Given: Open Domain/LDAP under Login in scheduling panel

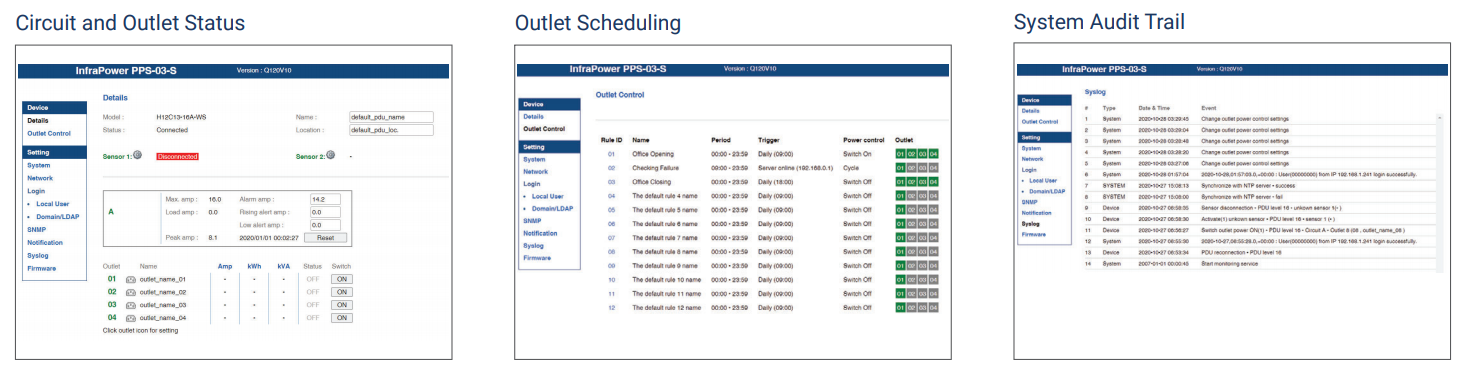Looking at the screenshot, I should [x=551, y=209].
